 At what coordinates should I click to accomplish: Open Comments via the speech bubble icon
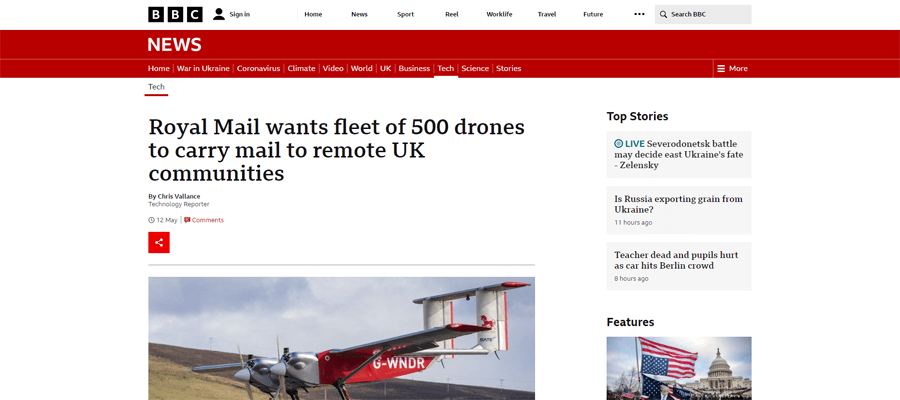click(x=187, y=220)
